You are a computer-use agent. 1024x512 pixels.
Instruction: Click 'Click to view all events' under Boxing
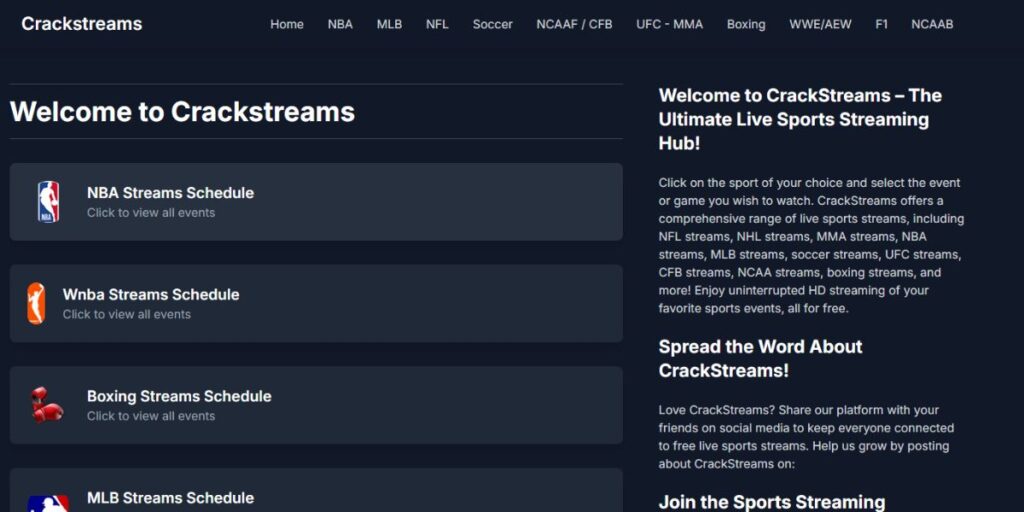pos(151,416)
